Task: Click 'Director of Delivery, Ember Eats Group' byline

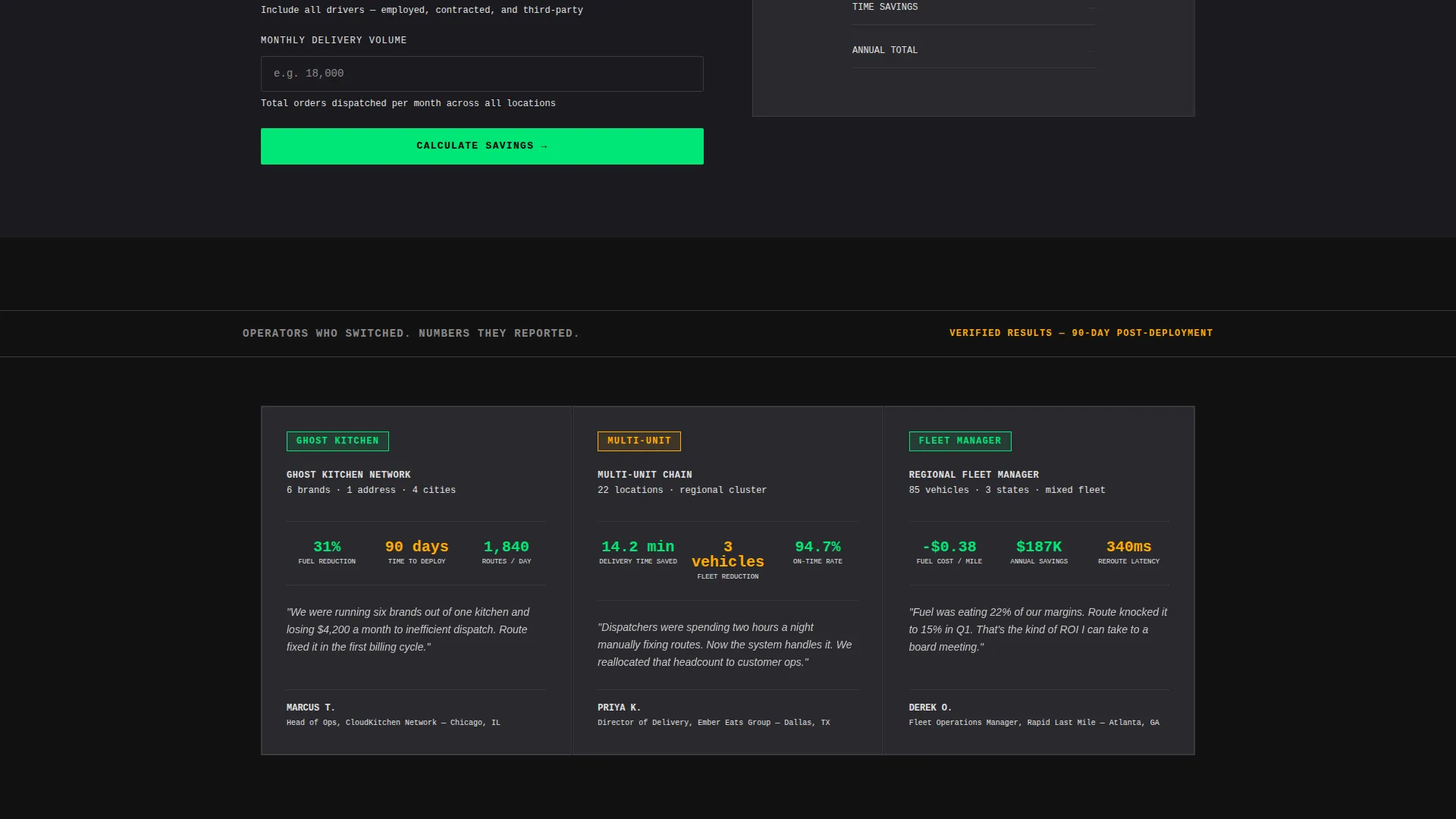Action: click(x=714, y=723)
